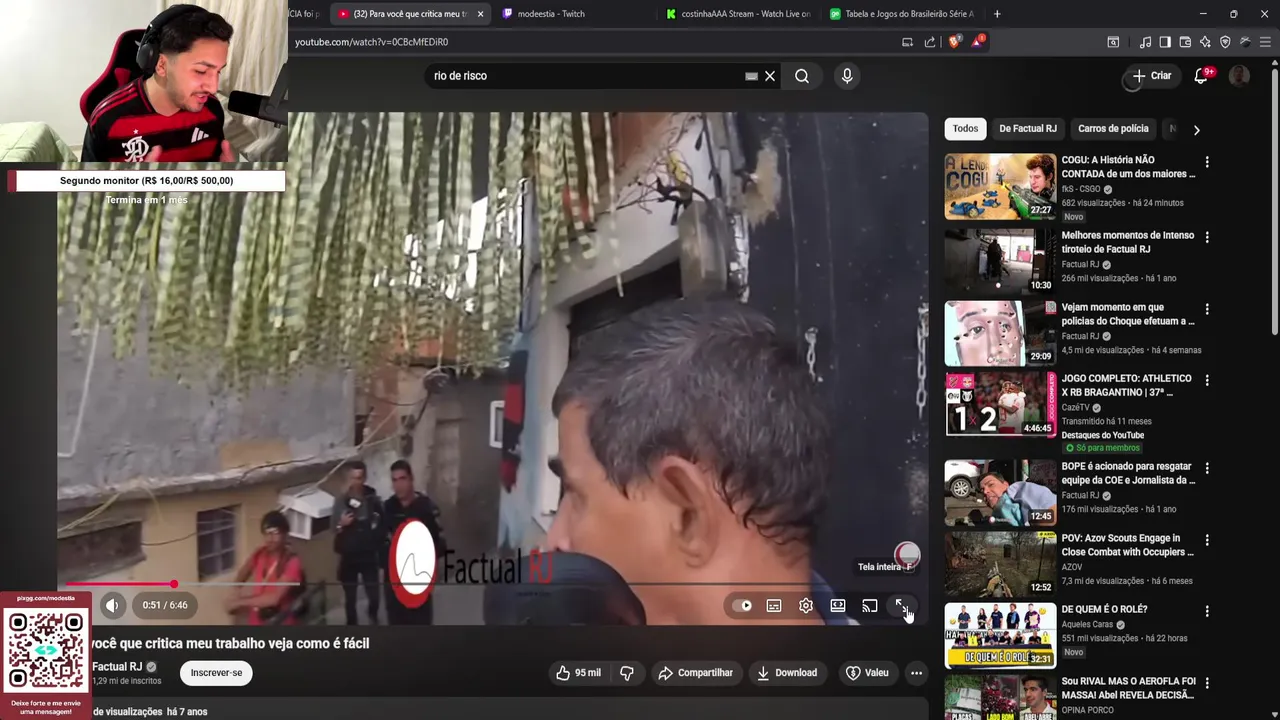The height and width of the screenshot is (720, 1280).
Task: Toggle the browser sidebar panel icon
Action: pyautogui.click(x=1165, y=42)
